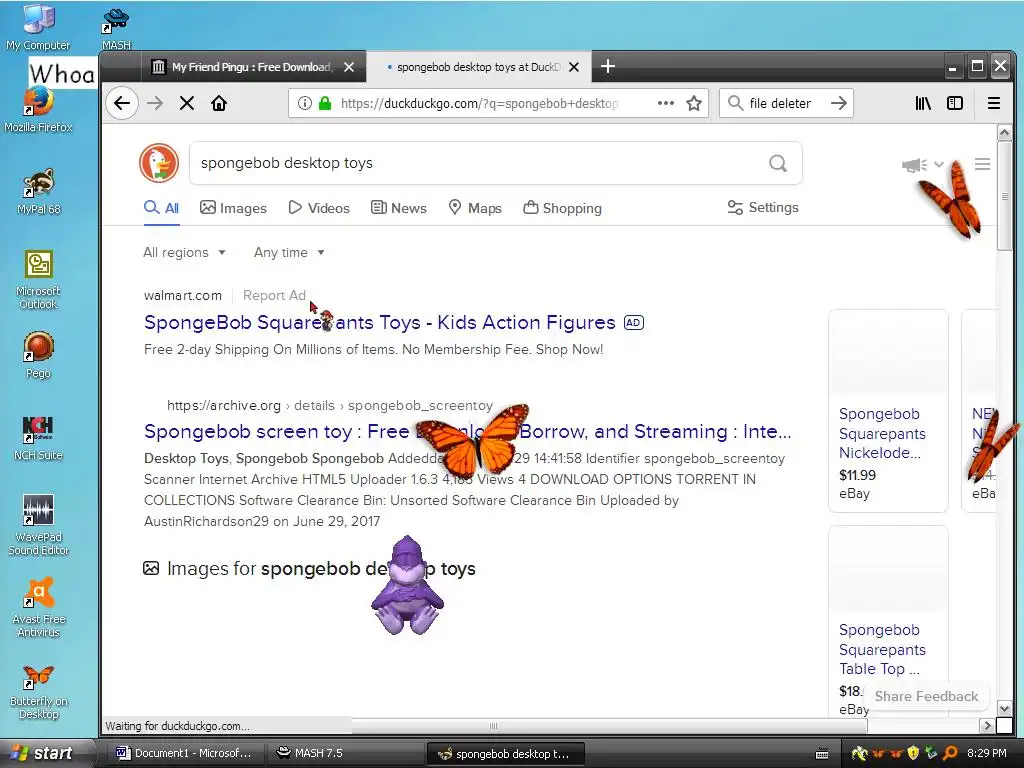This screenshot has height=768, width=1024.
Task: Switch to Shopping results tab
Action: click(562, 208)
